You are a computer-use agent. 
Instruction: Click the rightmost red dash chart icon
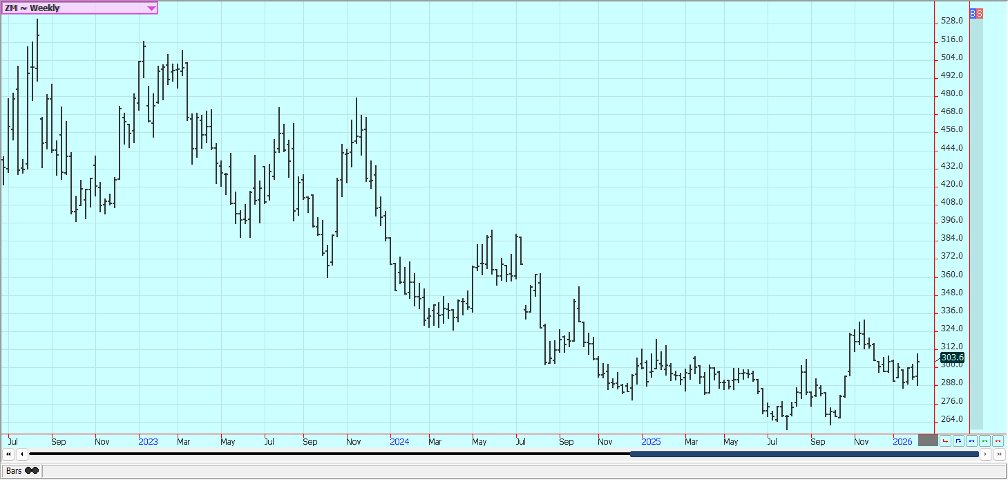coord(997,440)
